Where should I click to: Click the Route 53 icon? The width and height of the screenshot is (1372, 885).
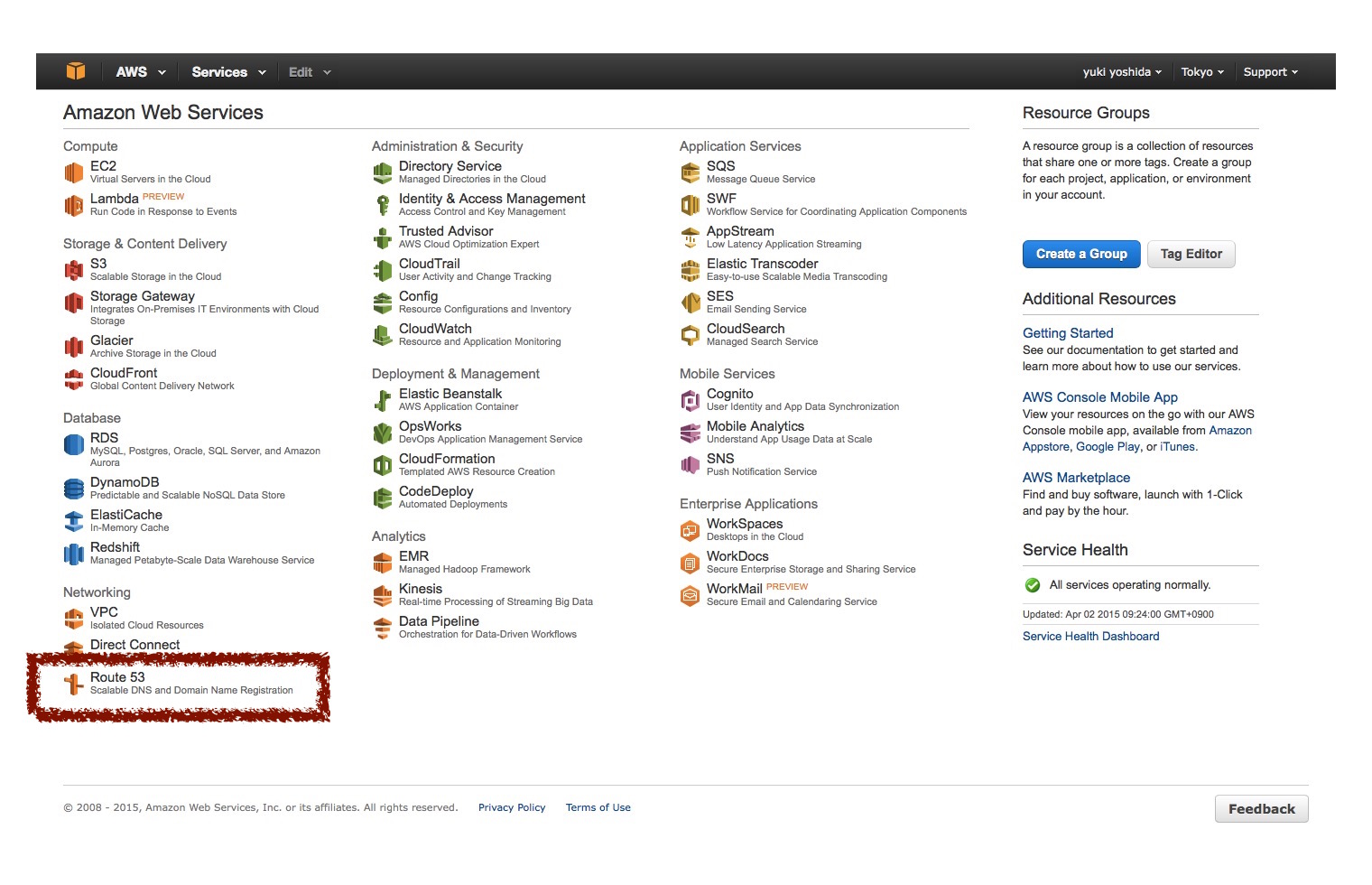point(74,684)
